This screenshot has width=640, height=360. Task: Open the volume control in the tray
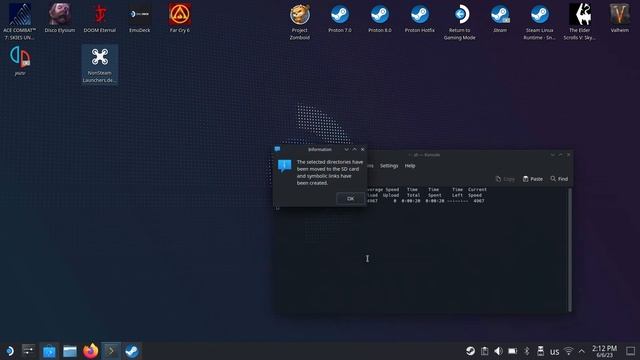pos(498,351)
